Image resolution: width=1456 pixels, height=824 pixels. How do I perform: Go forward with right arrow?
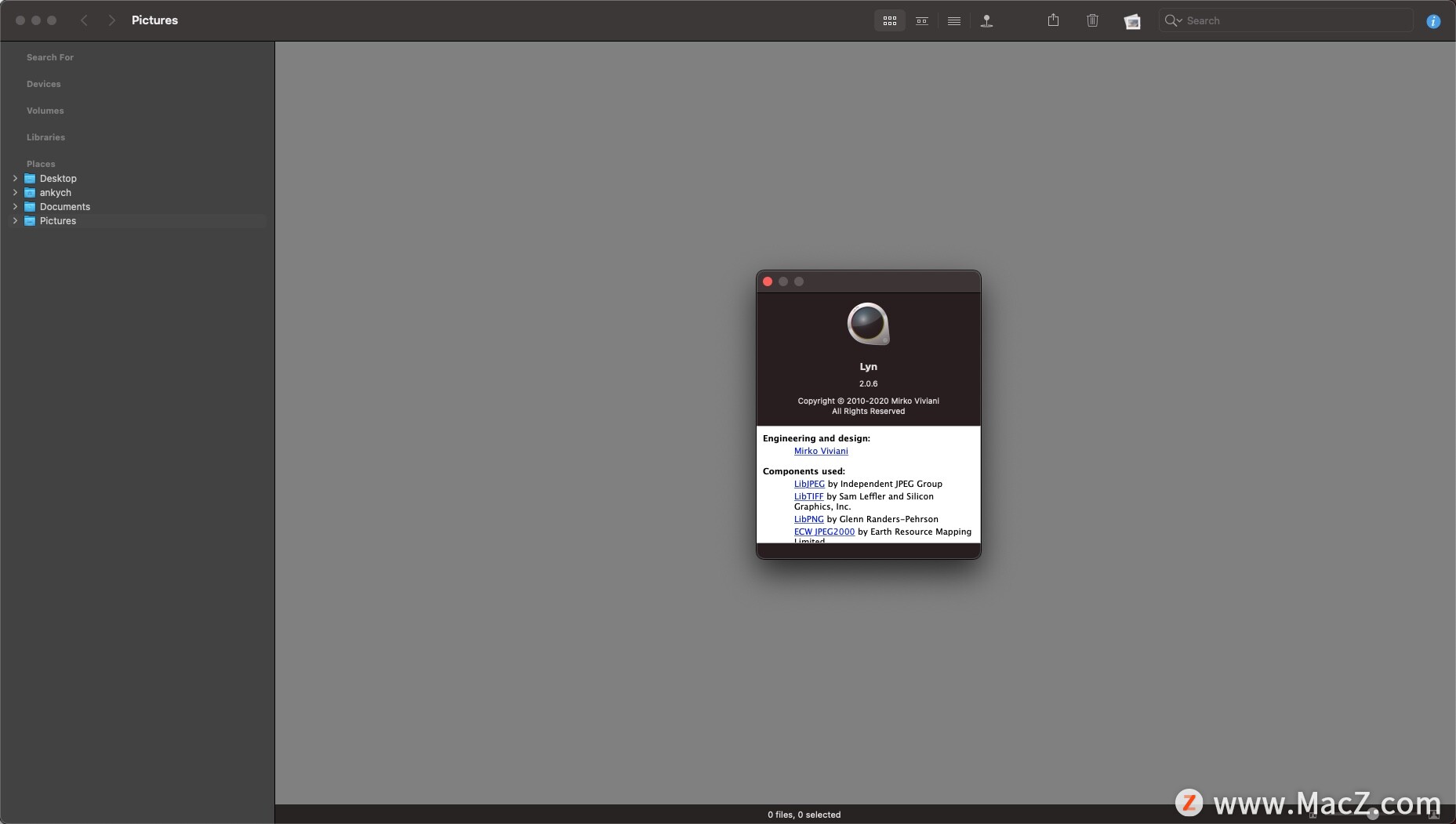click(x=112, y=20)
